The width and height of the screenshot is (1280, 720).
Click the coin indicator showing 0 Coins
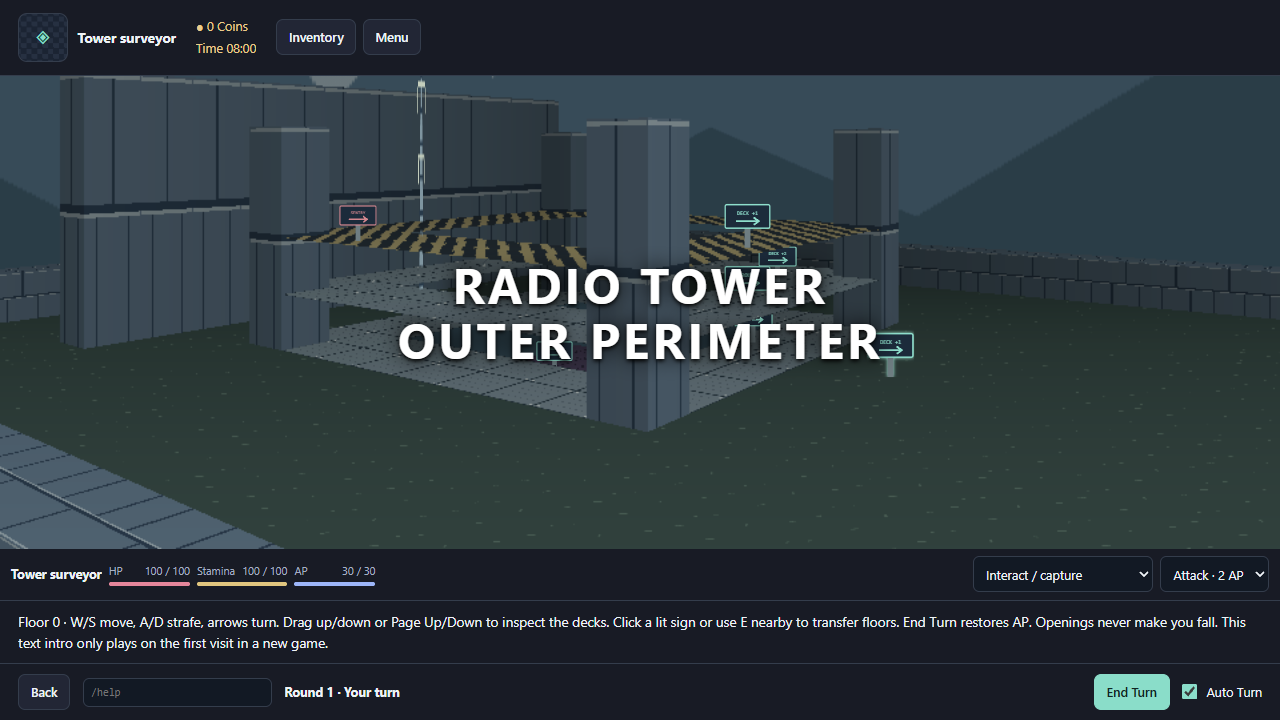[x=222, y=27]
